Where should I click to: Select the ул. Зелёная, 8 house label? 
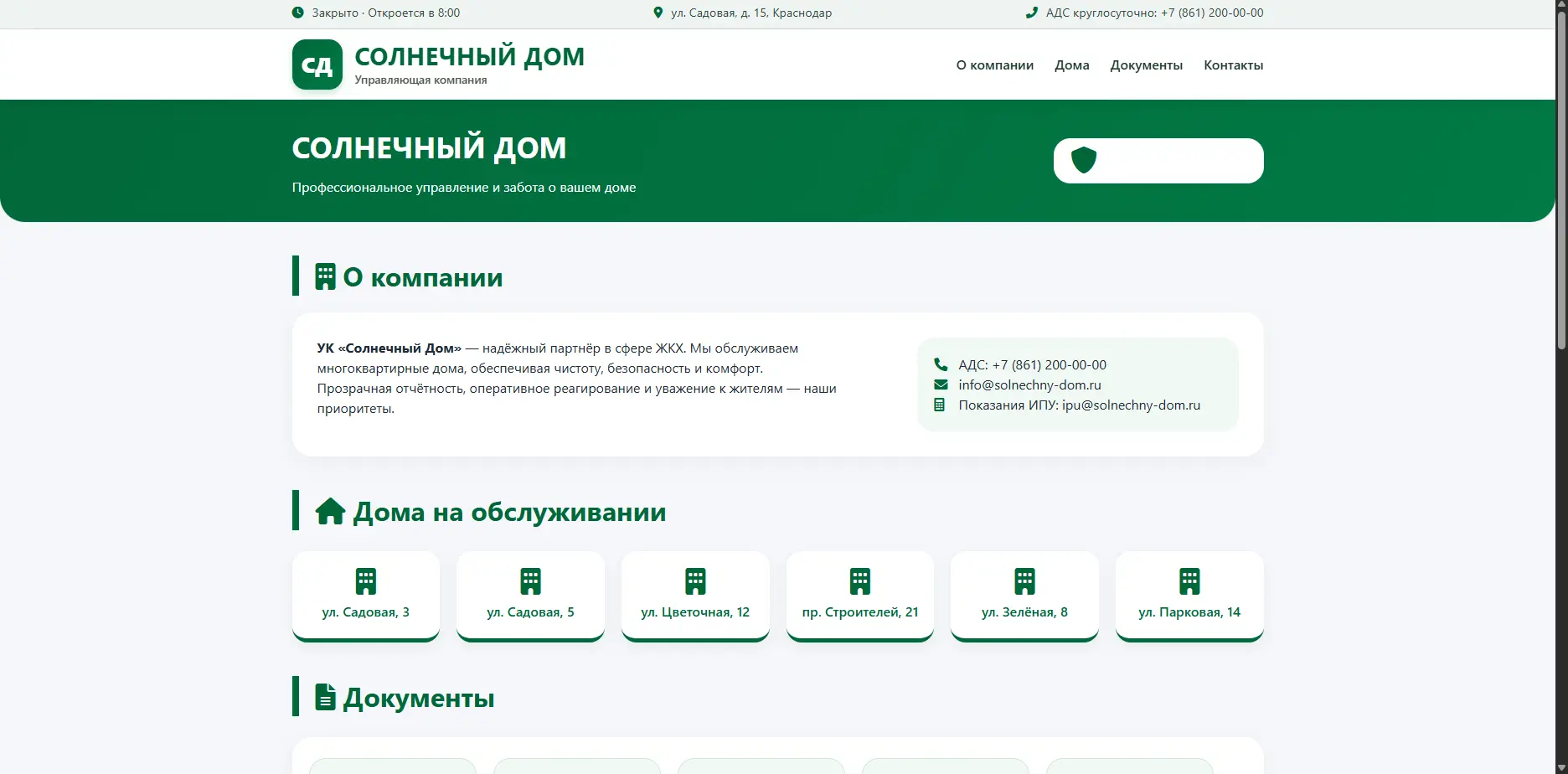click(x=1025, y=612)
